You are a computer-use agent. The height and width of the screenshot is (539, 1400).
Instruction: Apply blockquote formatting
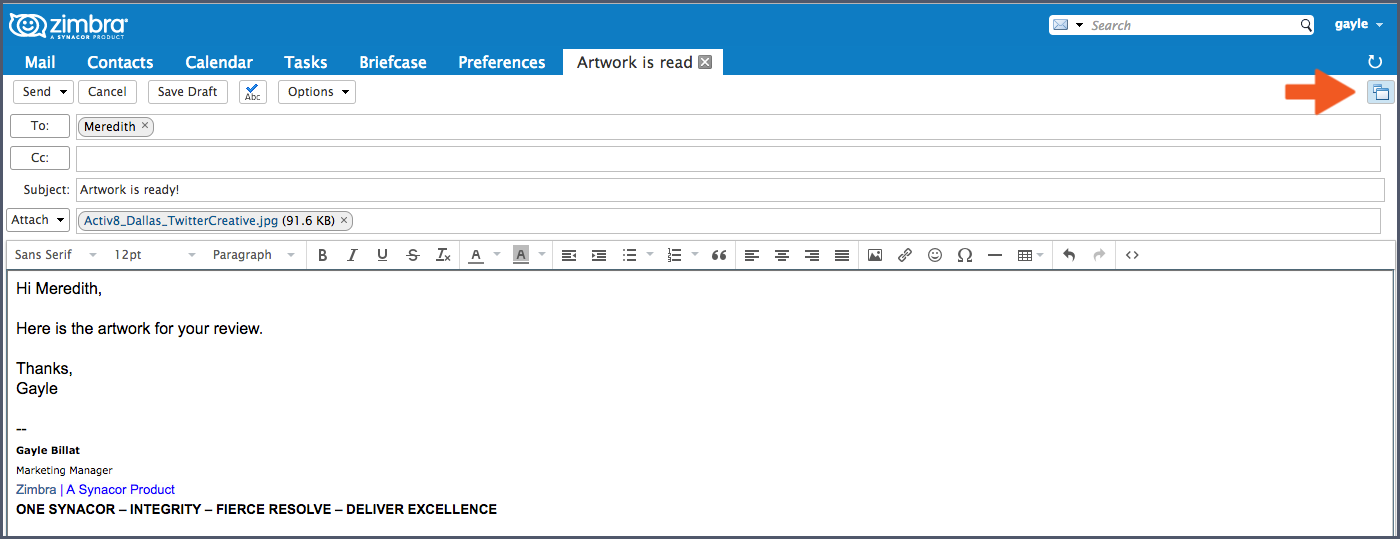718,255
